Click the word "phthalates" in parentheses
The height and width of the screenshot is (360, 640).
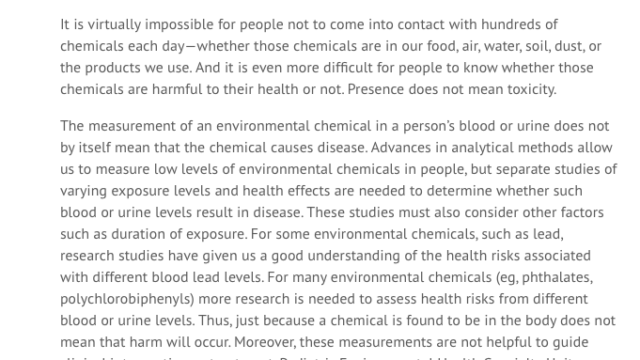point(557,278)
